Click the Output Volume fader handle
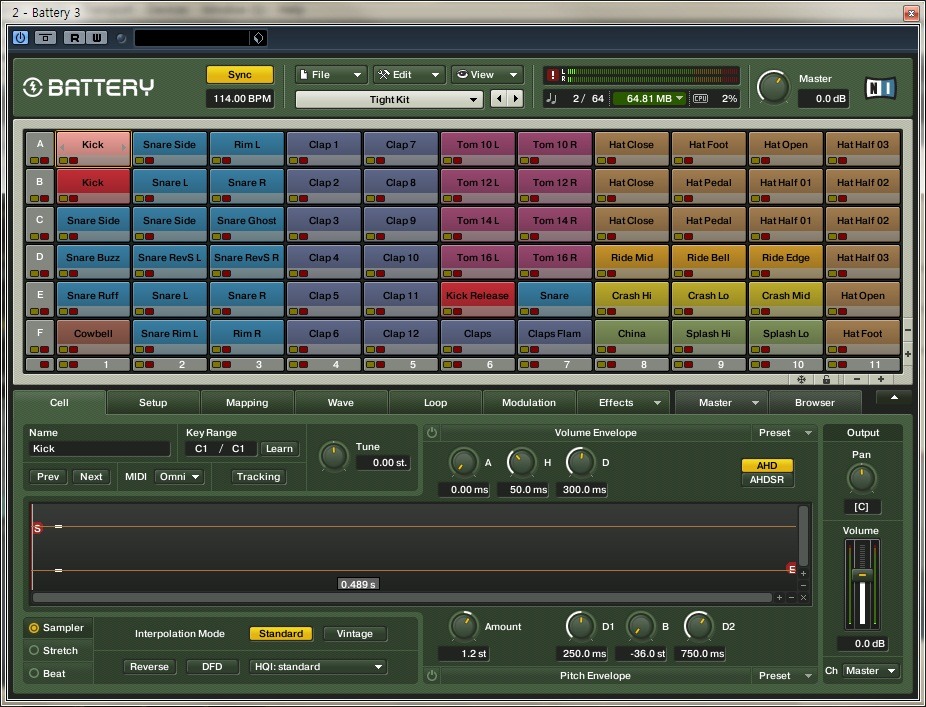Screen dimensions: 926x707 pyautogui.click(x=862, y=574)
